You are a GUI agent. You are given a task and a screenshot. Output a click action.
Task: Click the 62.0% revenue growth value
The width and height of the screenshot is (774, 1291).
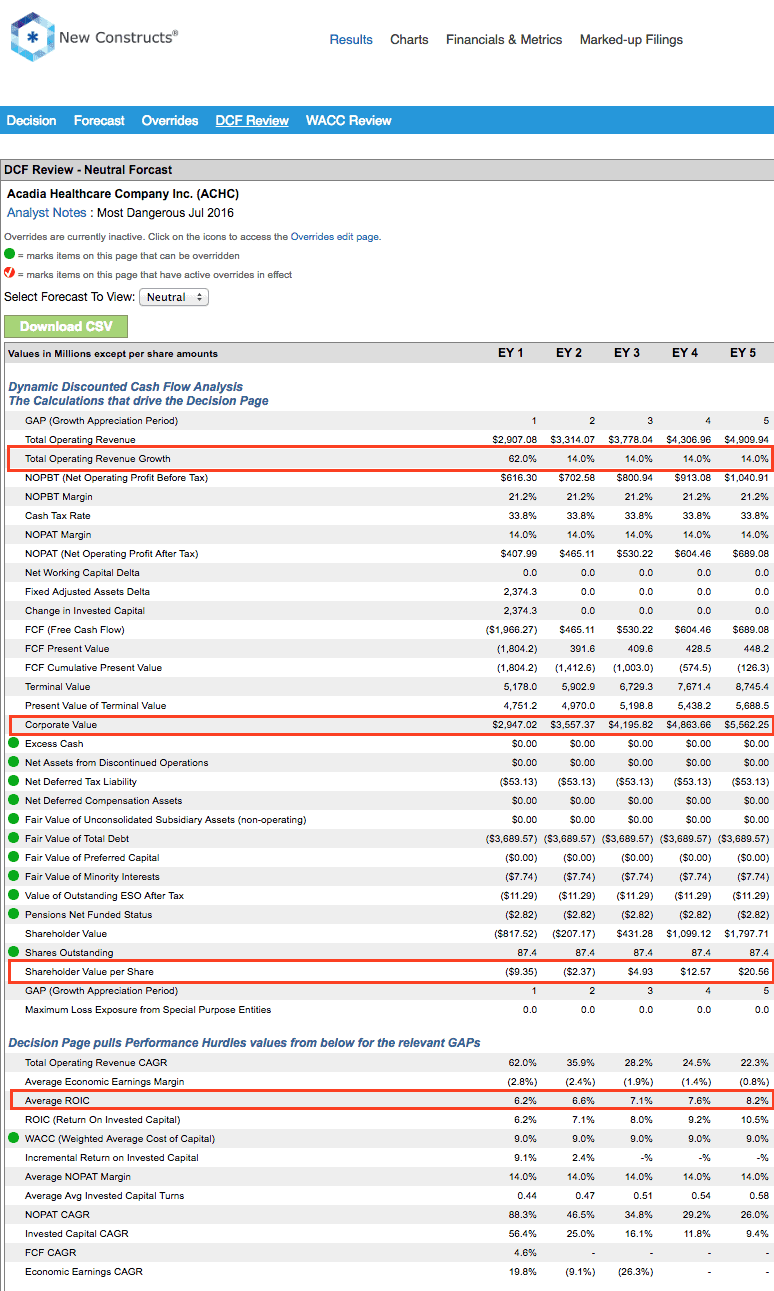pyautogui.click(x=523, y=459)
